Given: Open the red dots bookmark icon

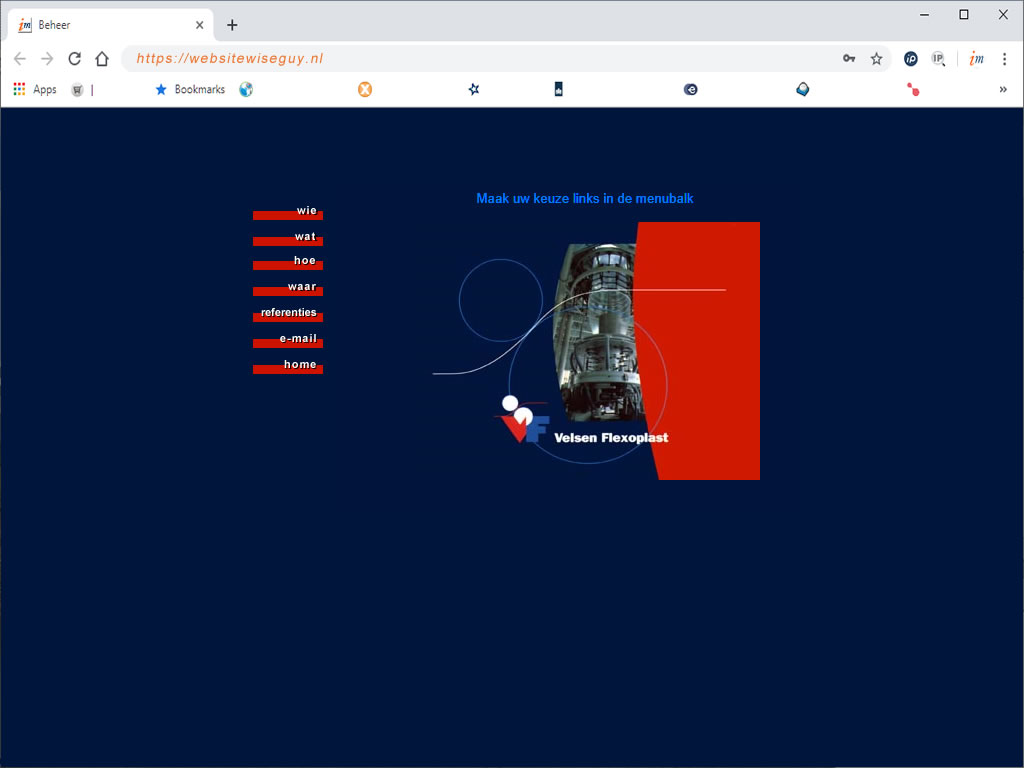Looking at the screenshot, I should (x=913, y=89).
